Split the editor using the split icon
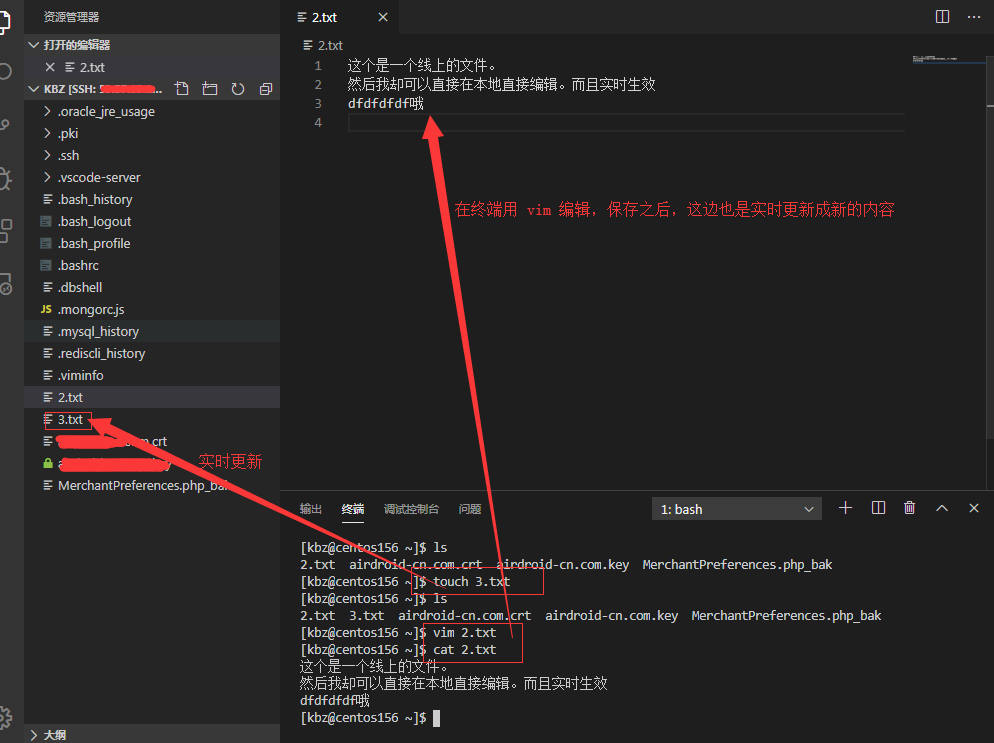This screenshot has width=994, height=743. tap(941, 16)
